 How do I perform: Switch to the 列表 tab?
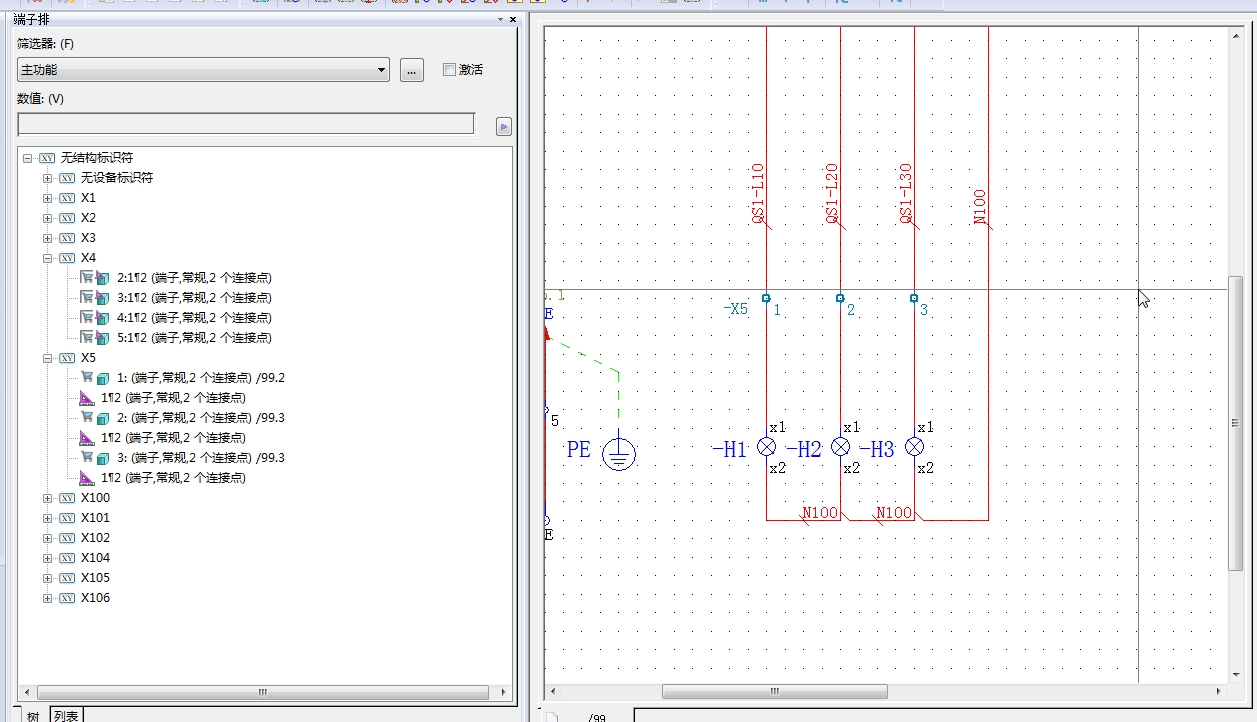pyautogui.click(x=66, y=715)
